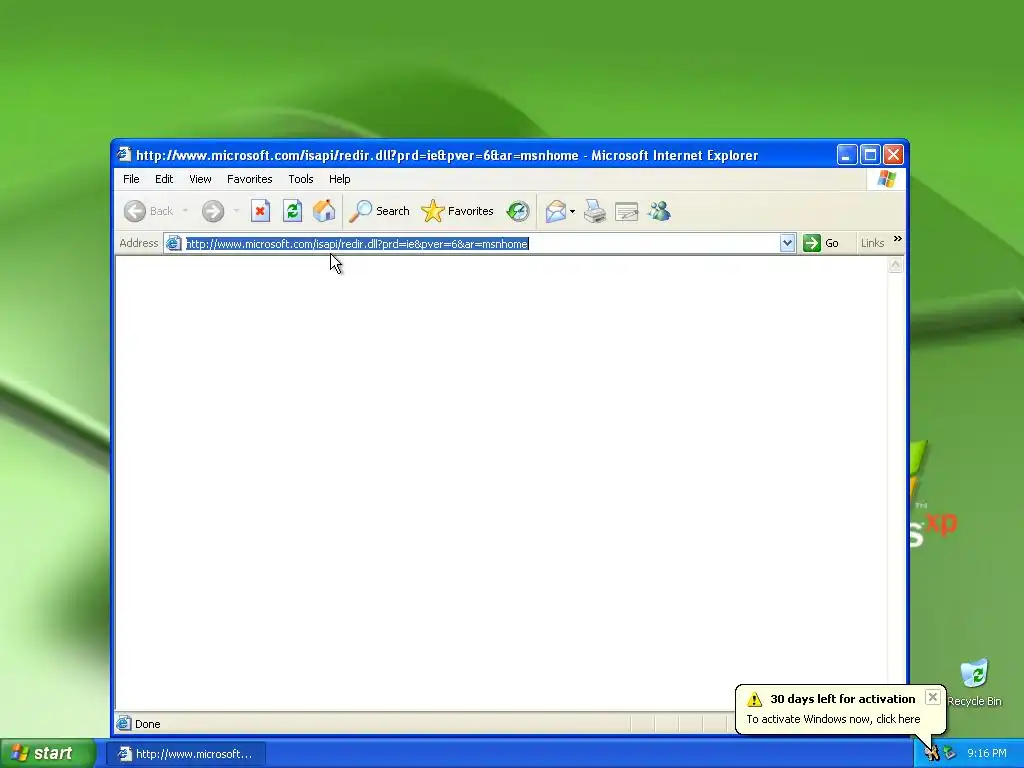The height and width of the screenshot is (768, 1024).
Task: Click the Done status bar text
Action: [148, 724]
